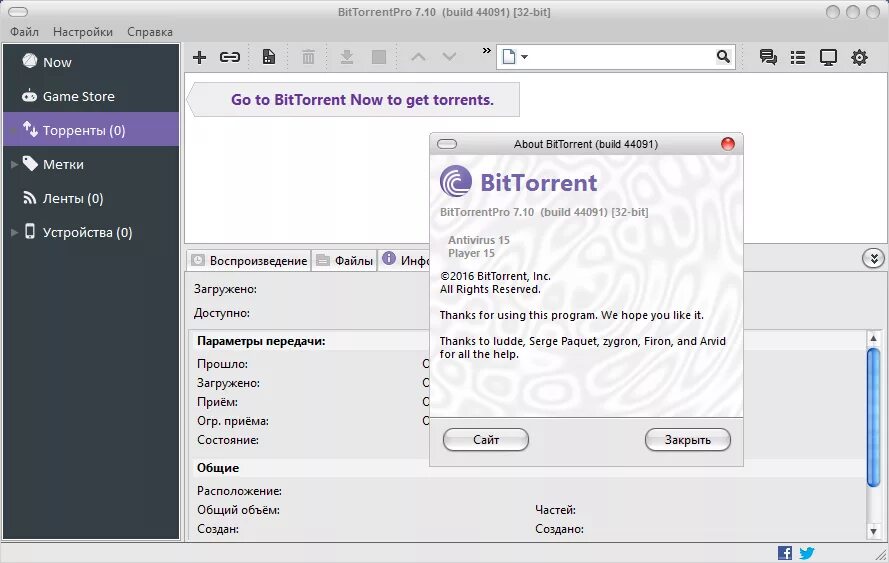This screenshot has height=563, width=889.
Task: Click the 'Общие' section header
Action: coord(218,468)
